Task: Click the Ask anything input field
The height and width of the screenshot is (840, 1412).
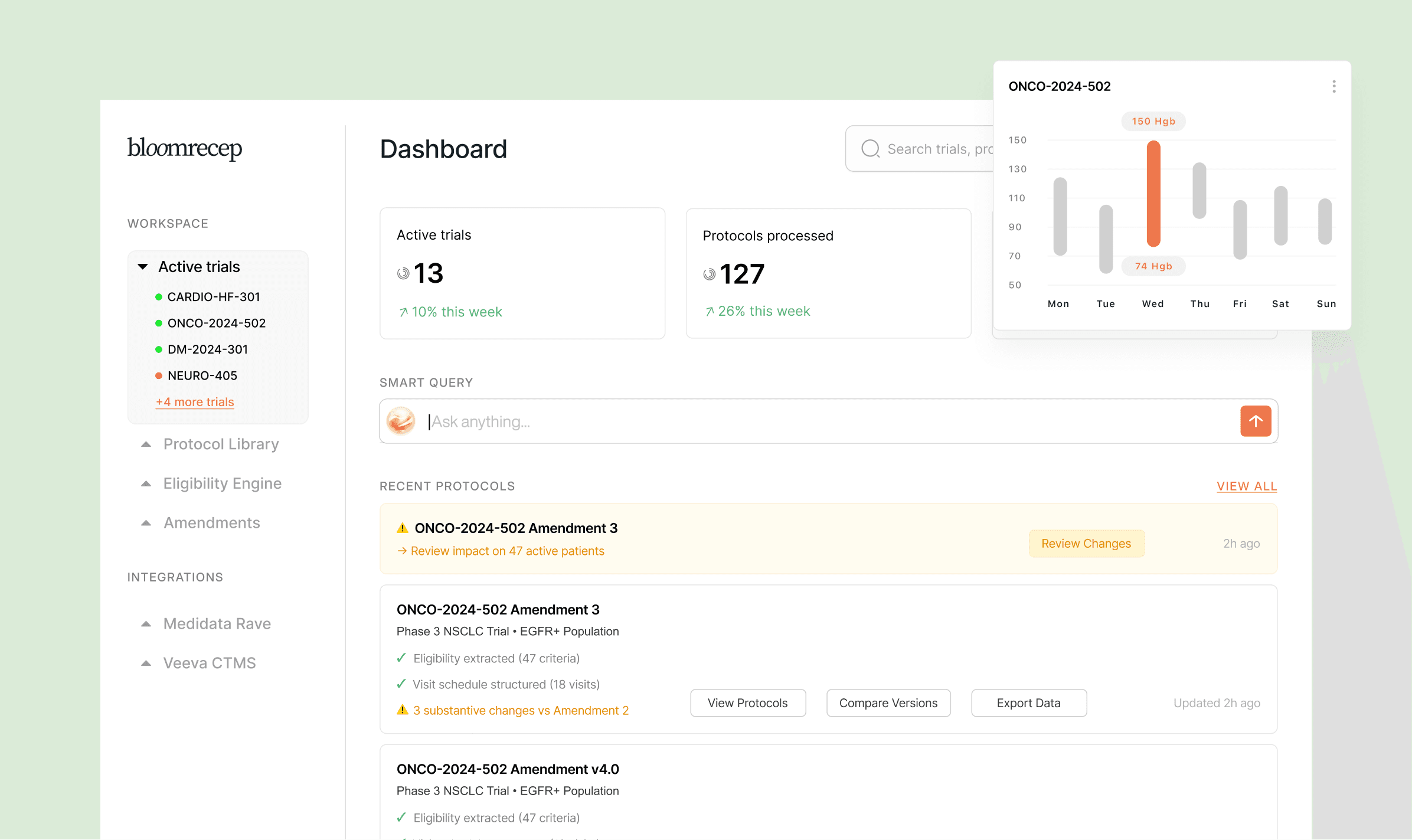Action: (826, 421)
